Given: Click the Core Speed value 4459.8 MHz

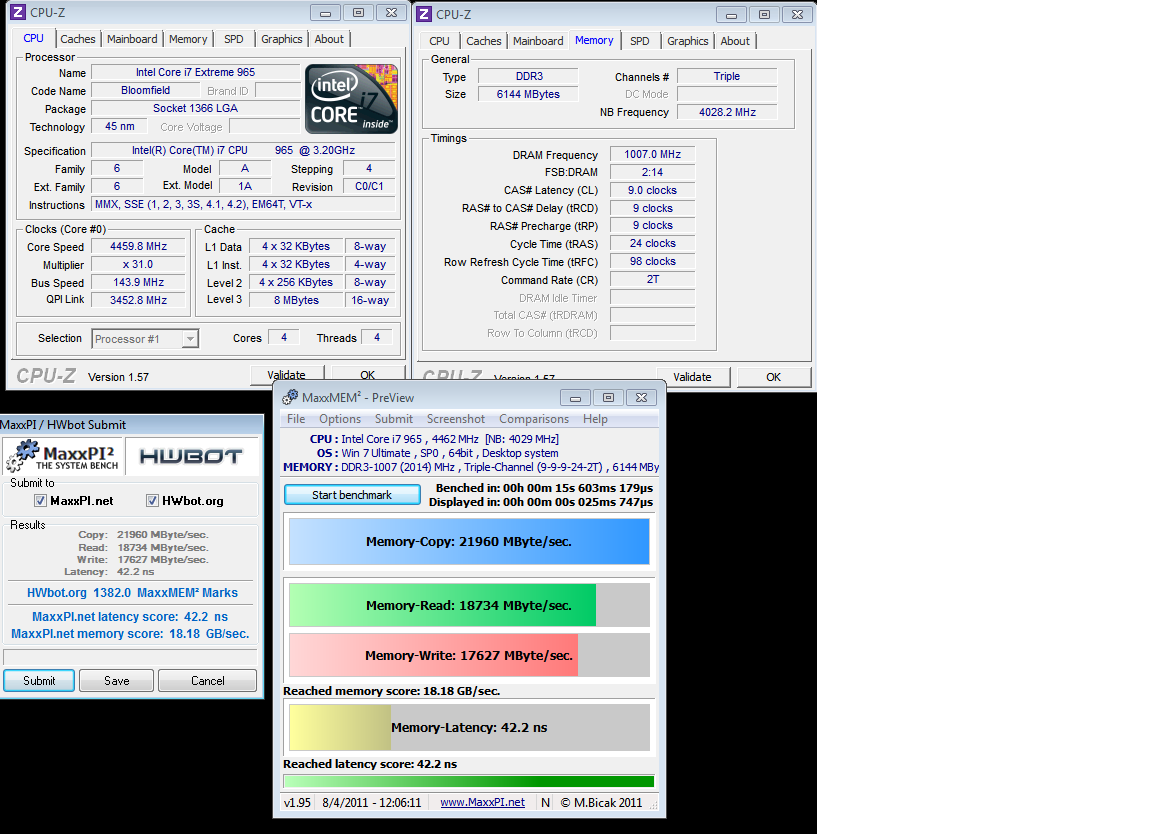Looking at the screenshot, I should pyautogui.click(x=138, y=247).
